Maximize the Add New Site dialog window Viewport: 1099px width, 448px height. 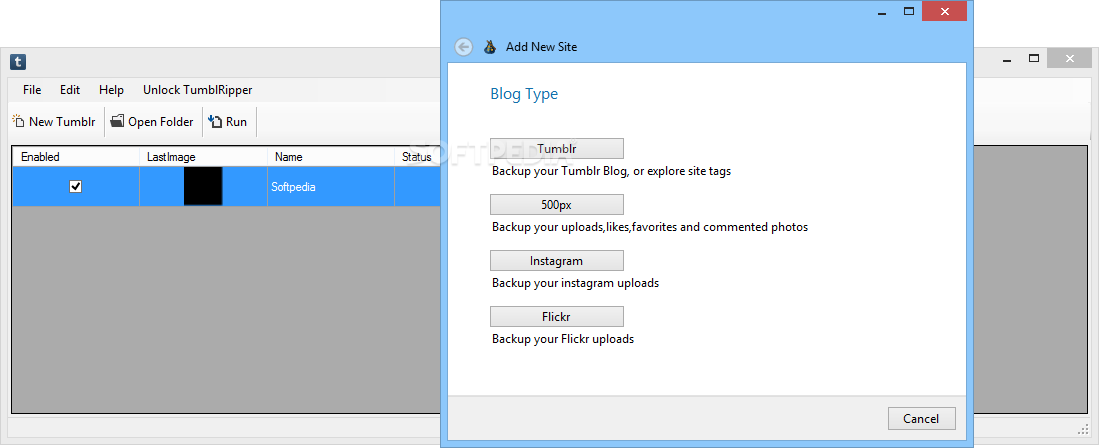click(x=909, y=11)
